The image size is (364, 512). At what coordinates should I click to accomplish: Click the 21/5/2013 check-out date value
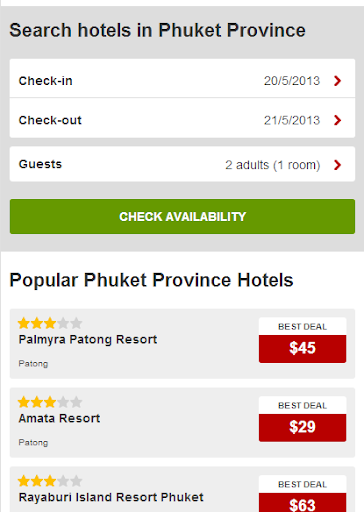click(x=292, y=120)
